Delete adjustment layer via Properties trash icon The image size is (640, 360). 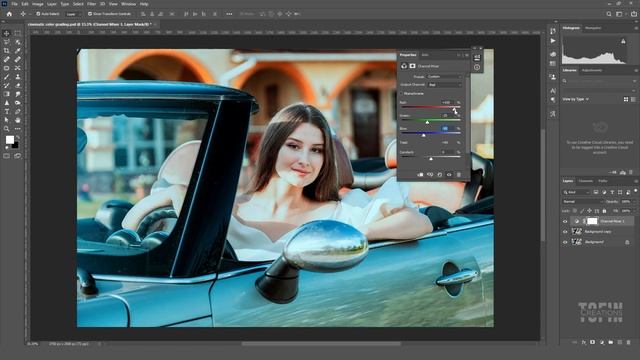458,175
